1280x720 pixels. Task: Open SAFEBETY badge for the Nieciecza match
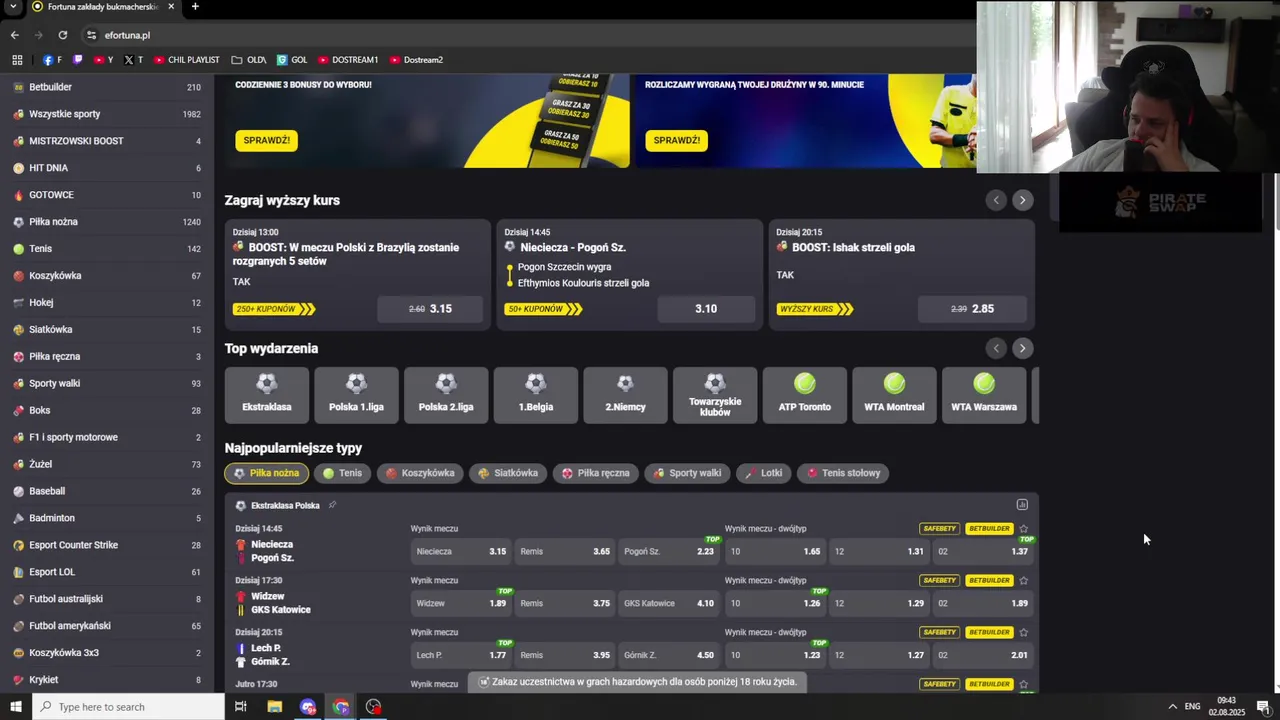coord(940,529)
